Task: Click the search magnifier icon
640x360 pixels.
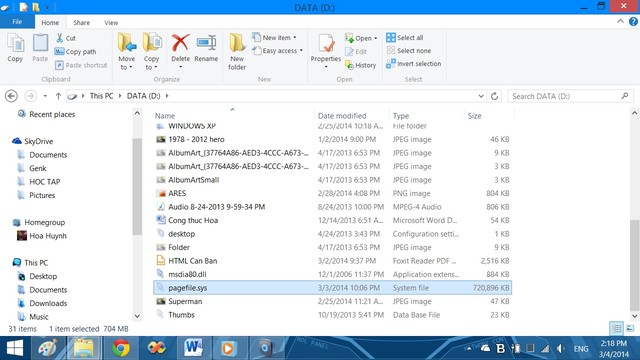Action: click(x=625, y=96)
